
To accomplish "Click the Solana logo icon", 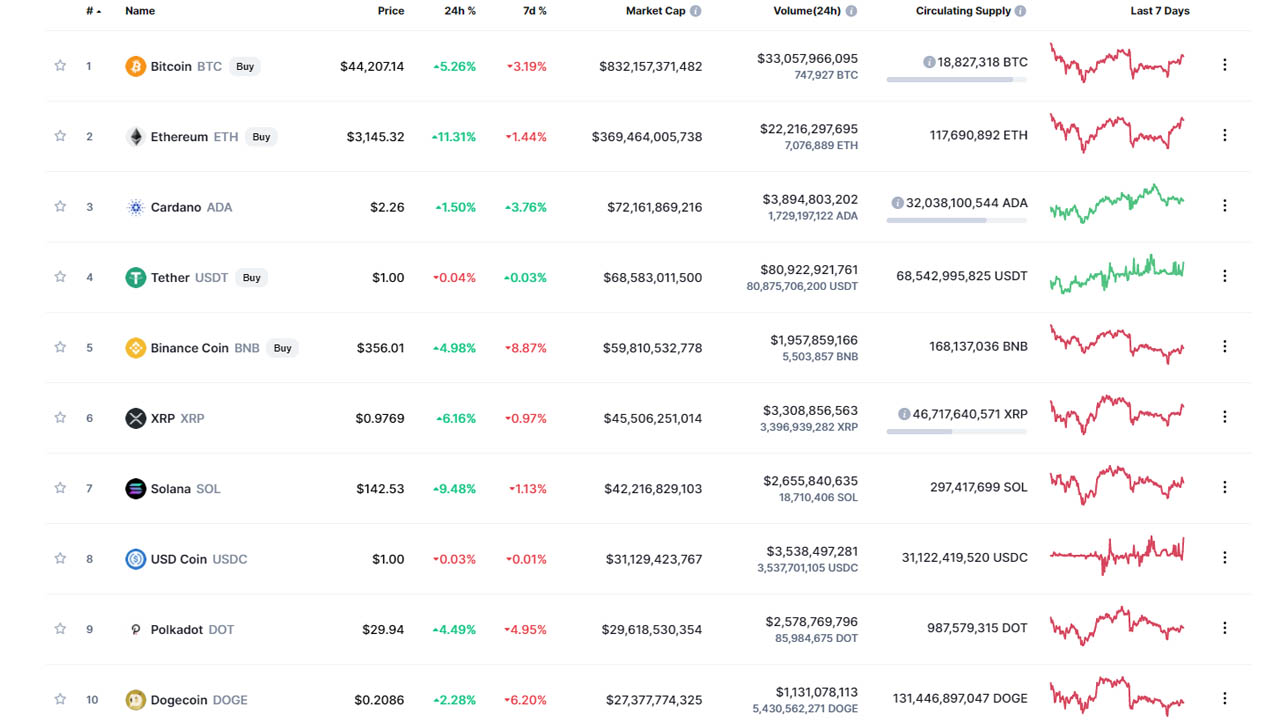I will (x=135, y=489).
